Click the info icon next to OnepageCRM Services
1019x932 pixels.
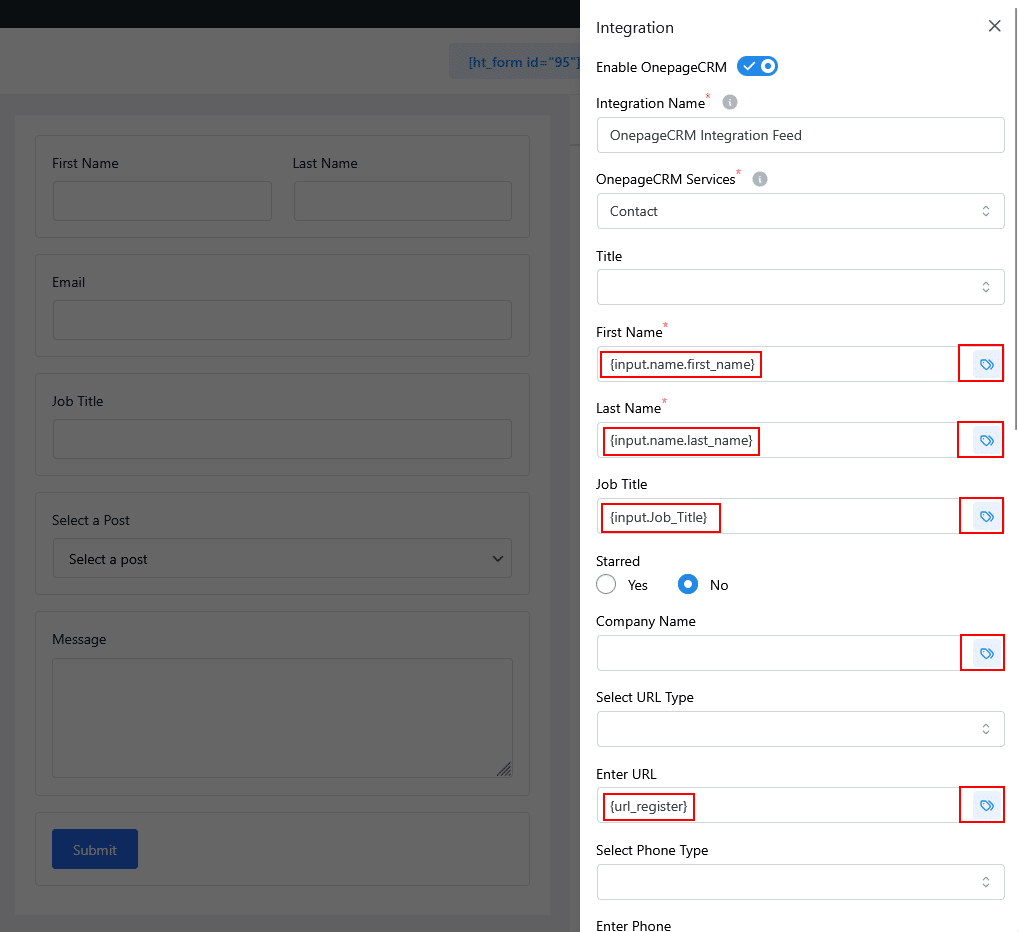click(x=760, y=179)
